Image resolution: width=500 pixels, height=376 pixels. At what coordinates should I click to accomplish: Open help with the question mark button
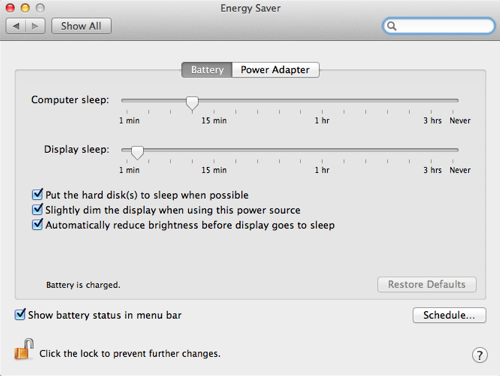coord(480,355)
